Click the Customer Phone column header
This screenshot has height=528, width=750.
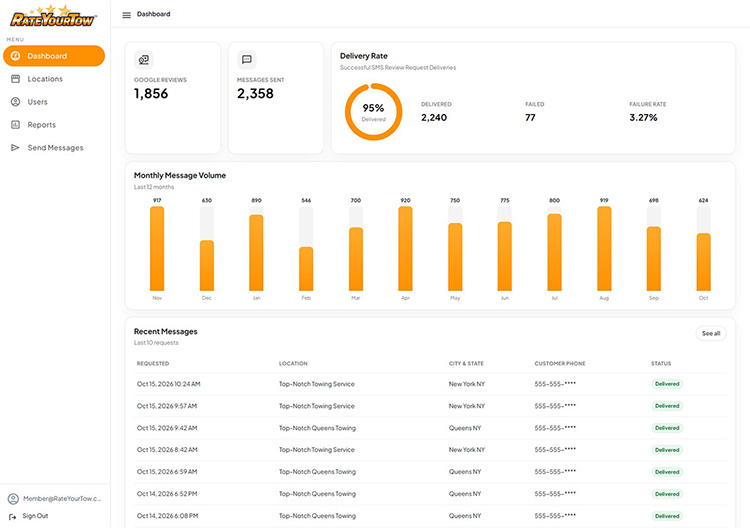pyautogui.click(x=560, y=363)
